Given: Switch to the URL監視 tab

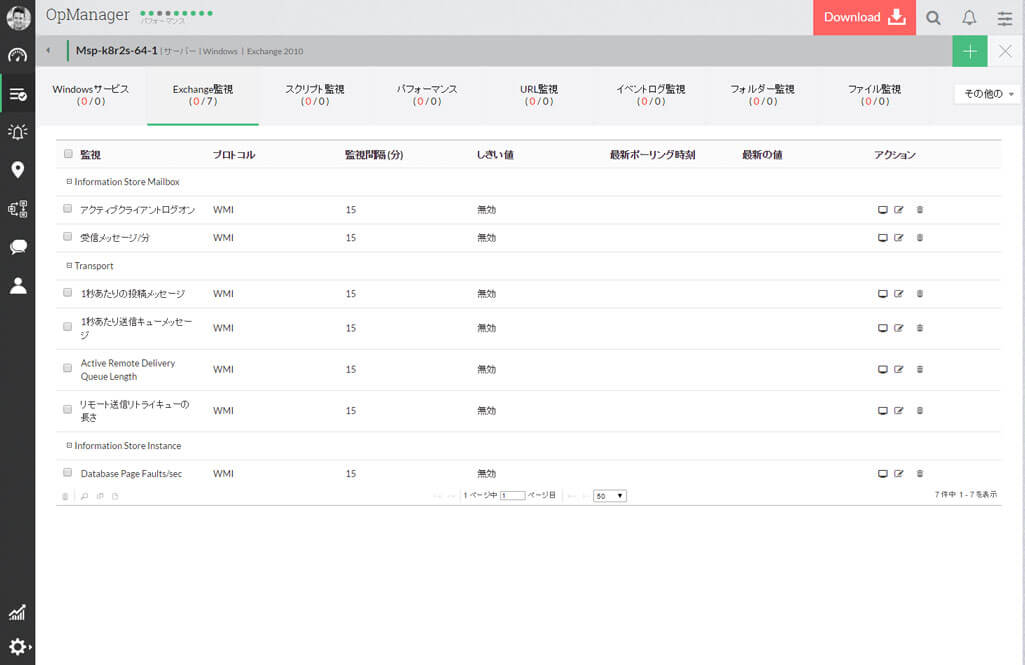Looking at the screenshot, I should point(539,95).
